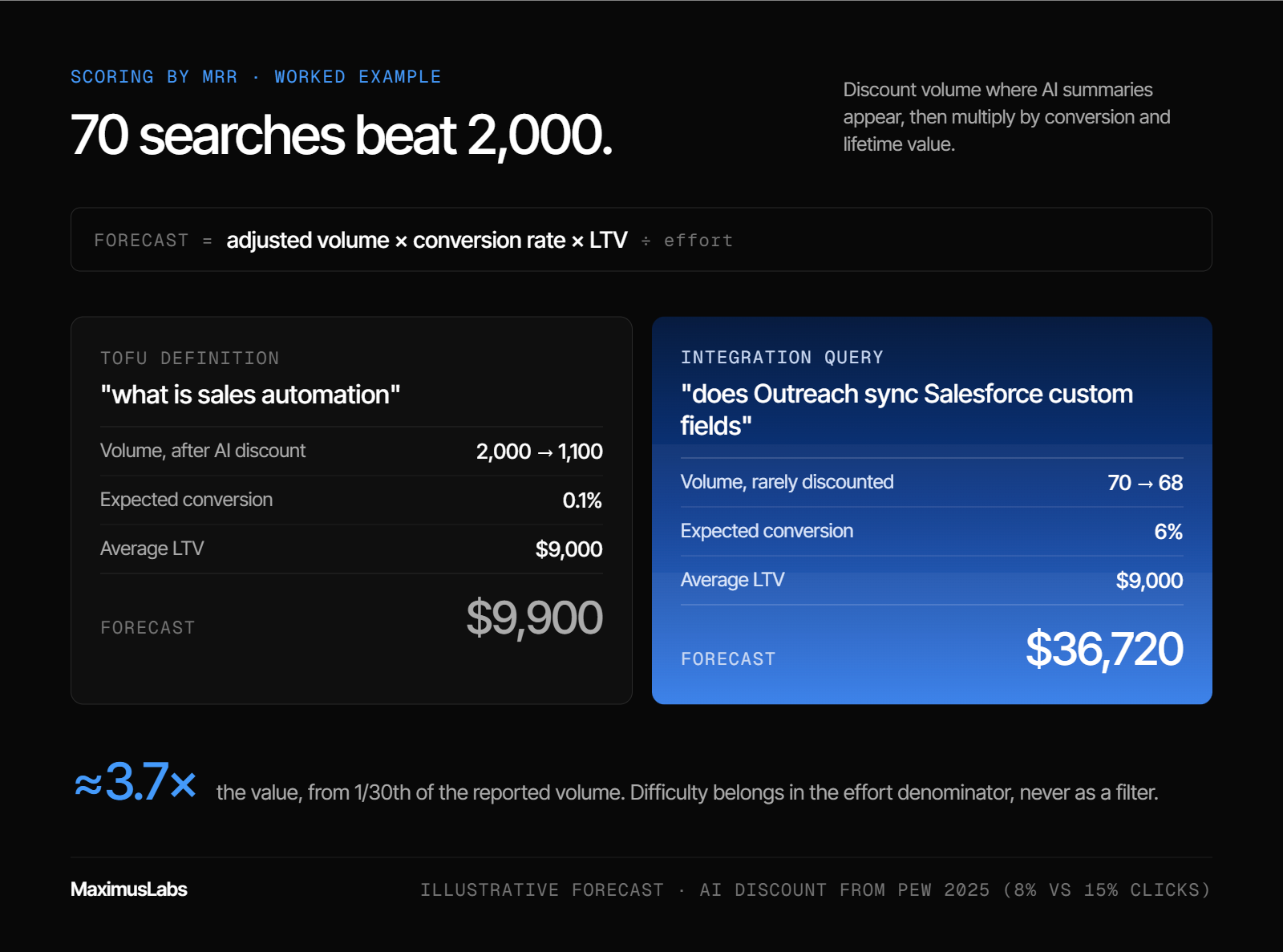Click 'Expected conversion' label in Integration card
This screenshot has width=1283, height=952.
click(767, 531)
